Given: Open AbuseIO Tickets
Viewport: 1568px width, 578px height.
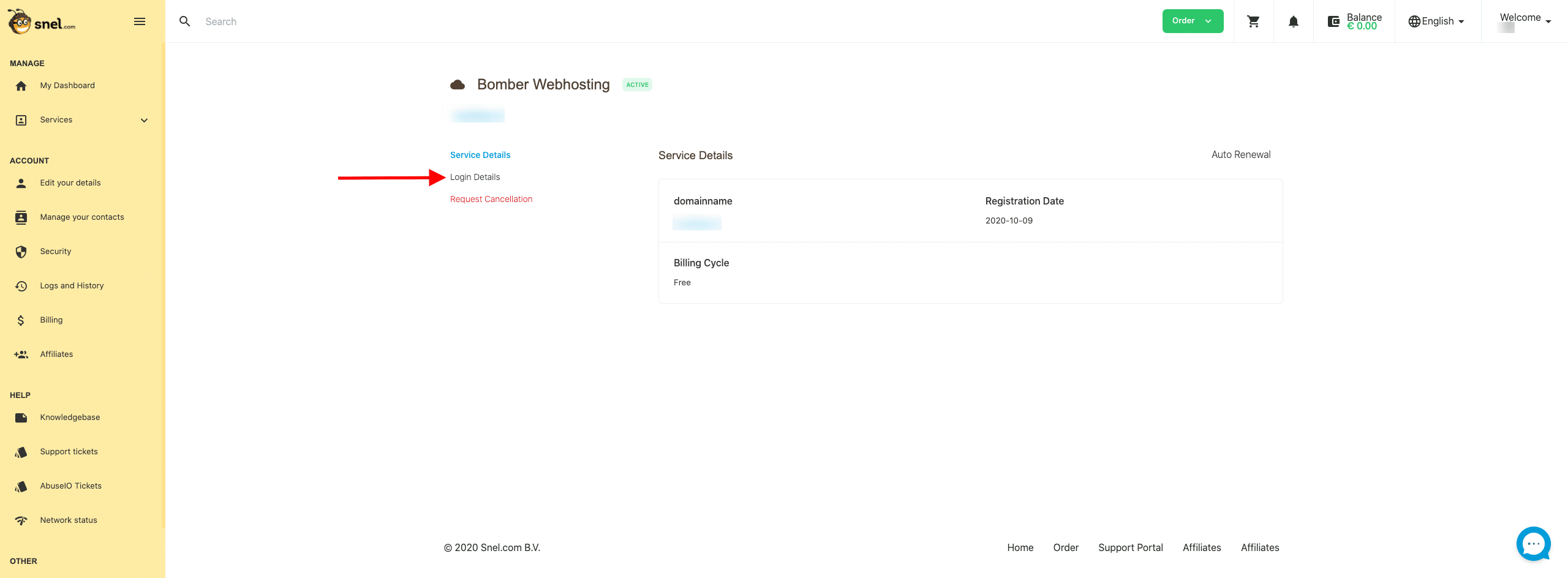Looking at the screenshot, I should point(71,486).
